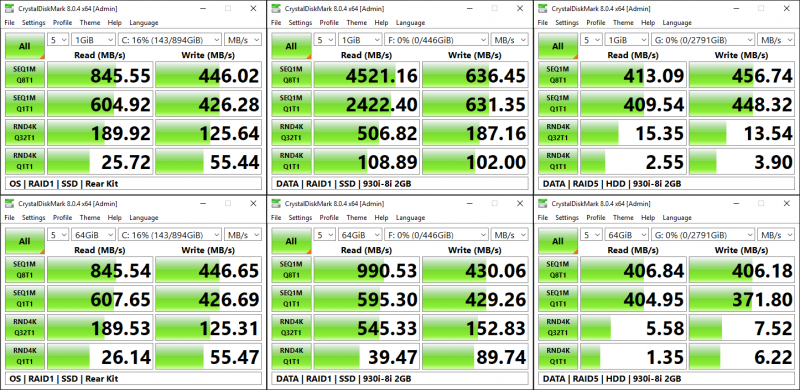This screenshot has width=800, height=390.
Task: Select the drive dropdown showing G: 0% (0/2791GiB) in the bottom-right window
Action: (x=703, y=235)
